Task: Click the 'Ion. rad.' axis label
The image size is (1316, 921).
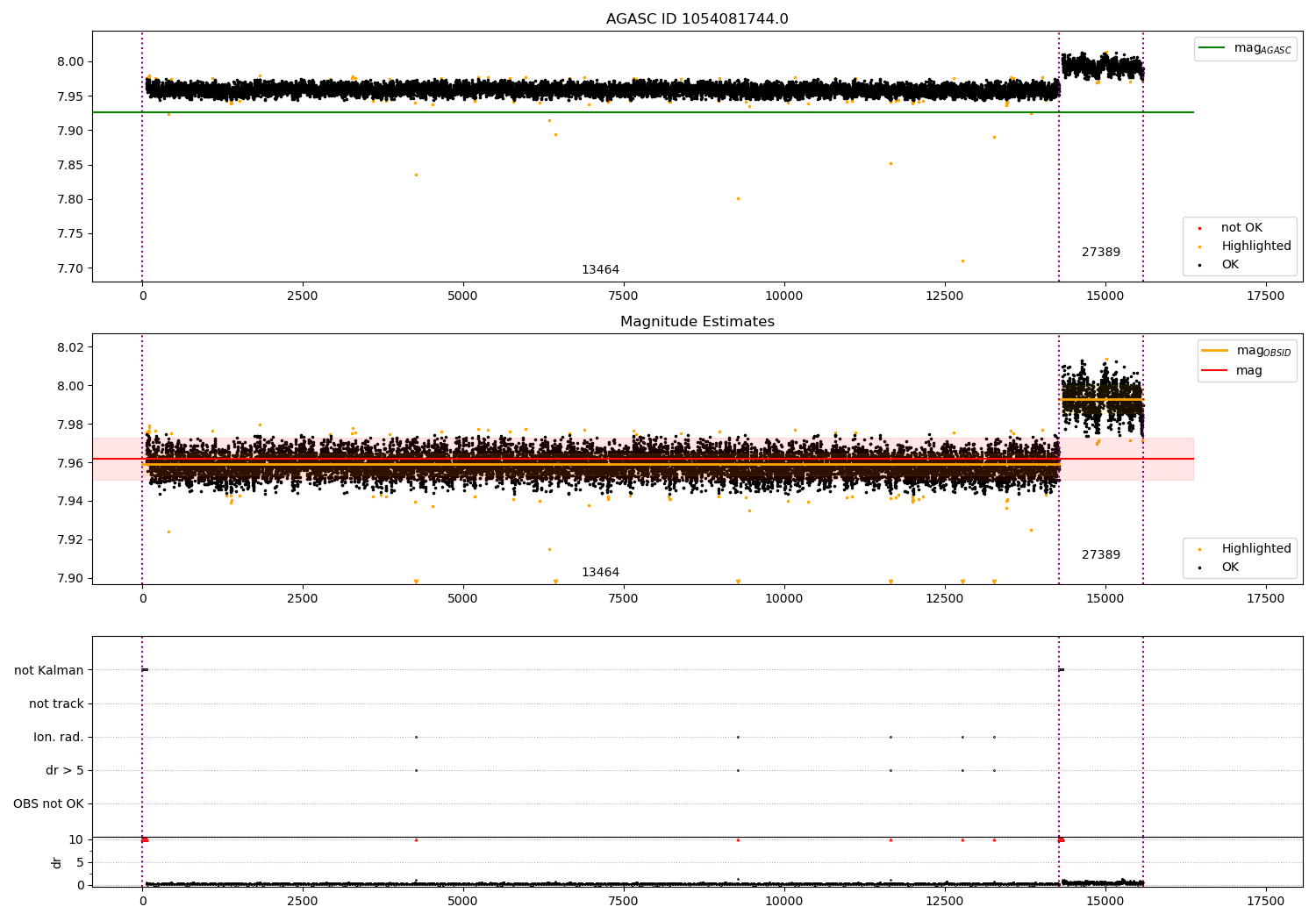Action: pos(59,737)
